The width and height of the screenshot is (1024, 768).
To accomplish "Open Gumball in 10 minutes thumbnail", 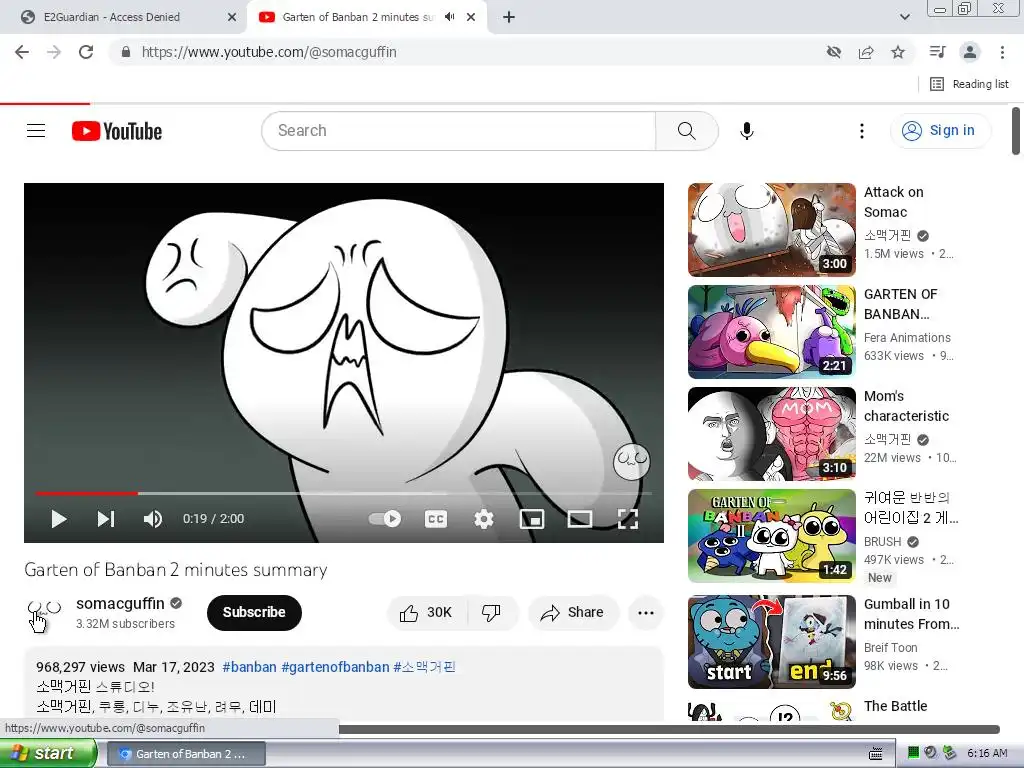I will coord(771,641).
